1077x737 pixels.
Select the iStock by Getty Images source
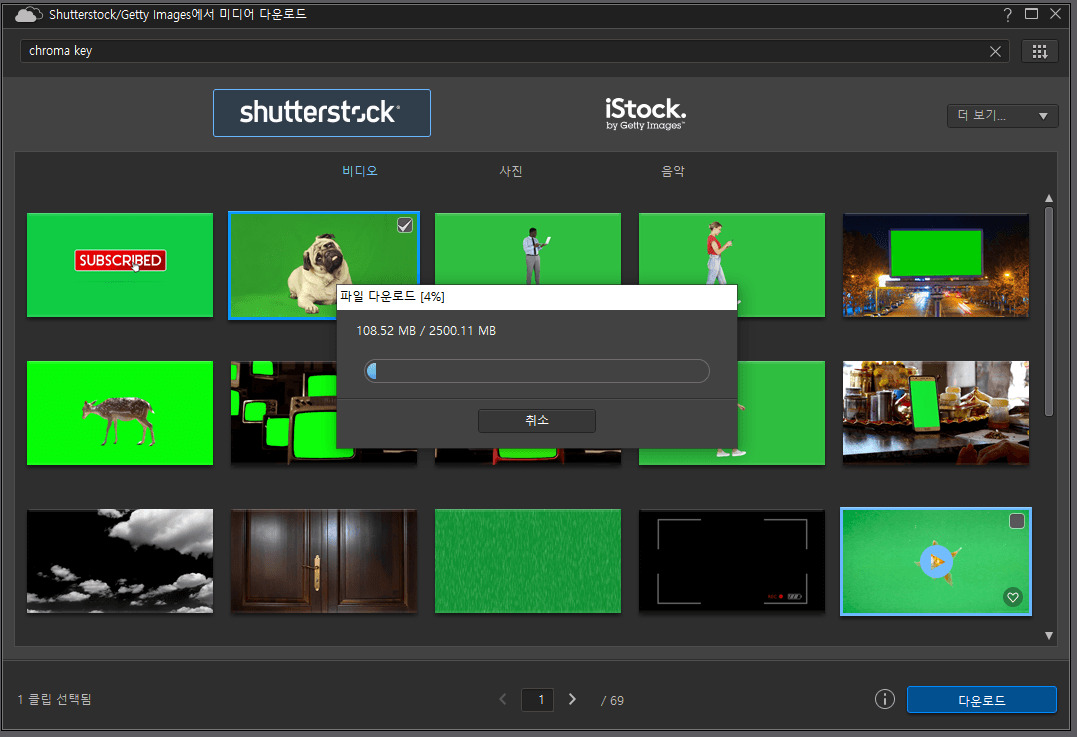645,113
